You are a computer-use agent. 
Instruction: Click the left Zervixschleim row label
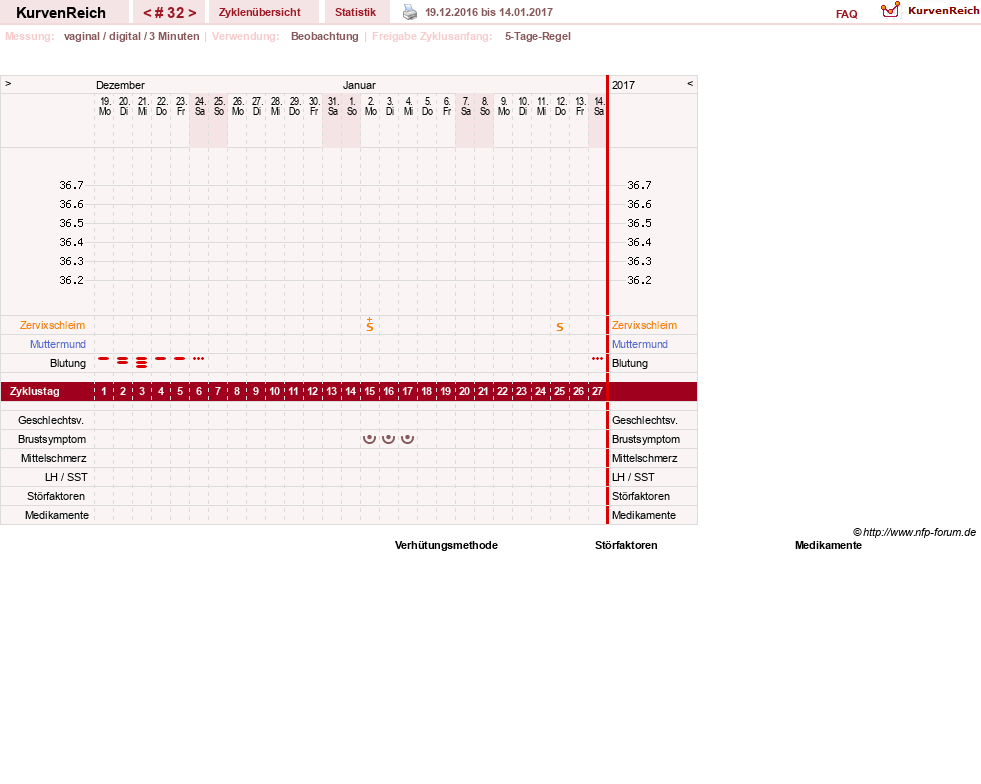[53, 325]
